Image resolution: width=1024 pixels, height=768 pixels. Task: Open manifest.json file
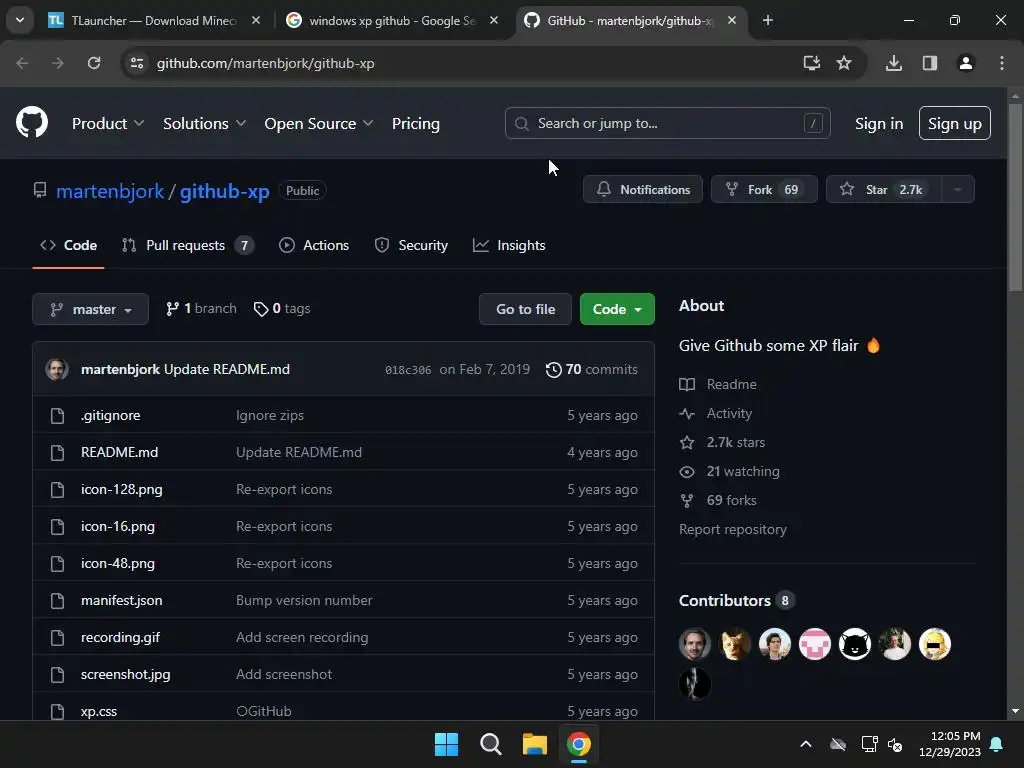tap(121, 600)
